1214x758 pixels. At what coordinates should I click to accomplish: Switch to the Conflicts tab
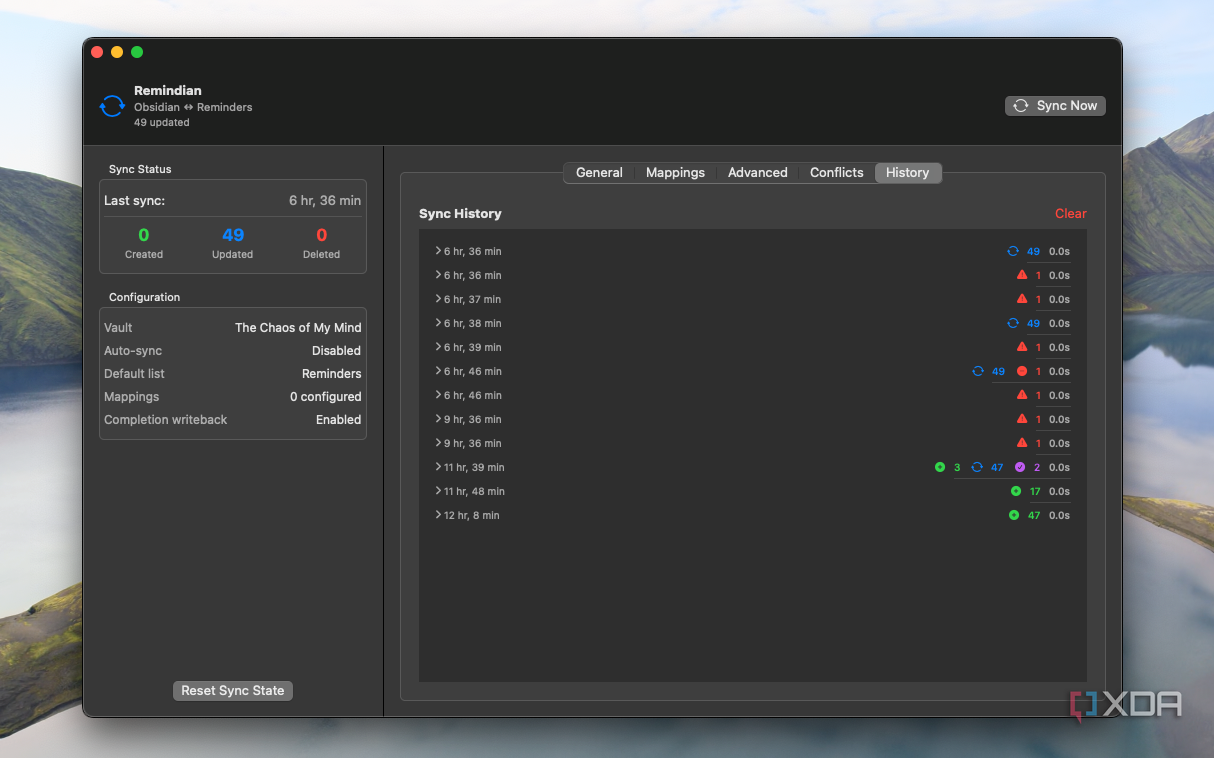(836, 173)
